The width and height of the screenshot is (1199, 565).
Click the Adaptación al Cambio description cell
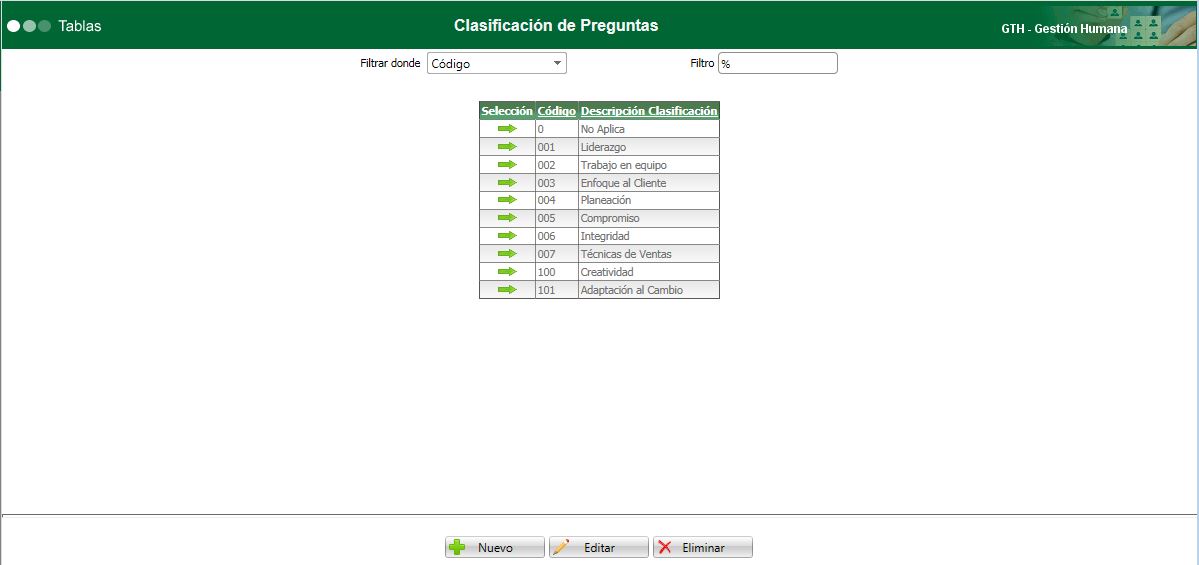(648, 290)
